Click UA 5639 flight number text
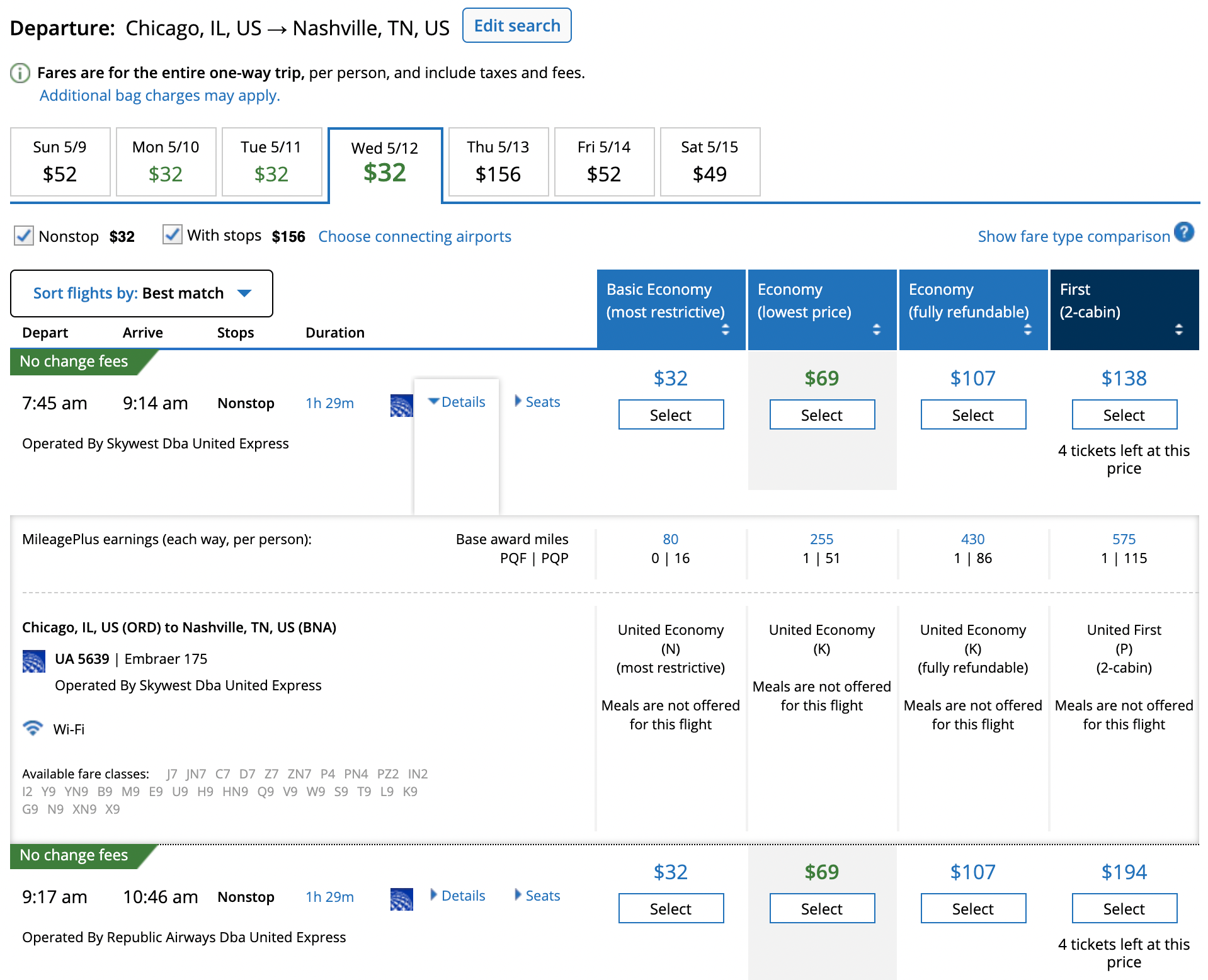The height and width of the screenshot is (980, 1208). [82, 659]
